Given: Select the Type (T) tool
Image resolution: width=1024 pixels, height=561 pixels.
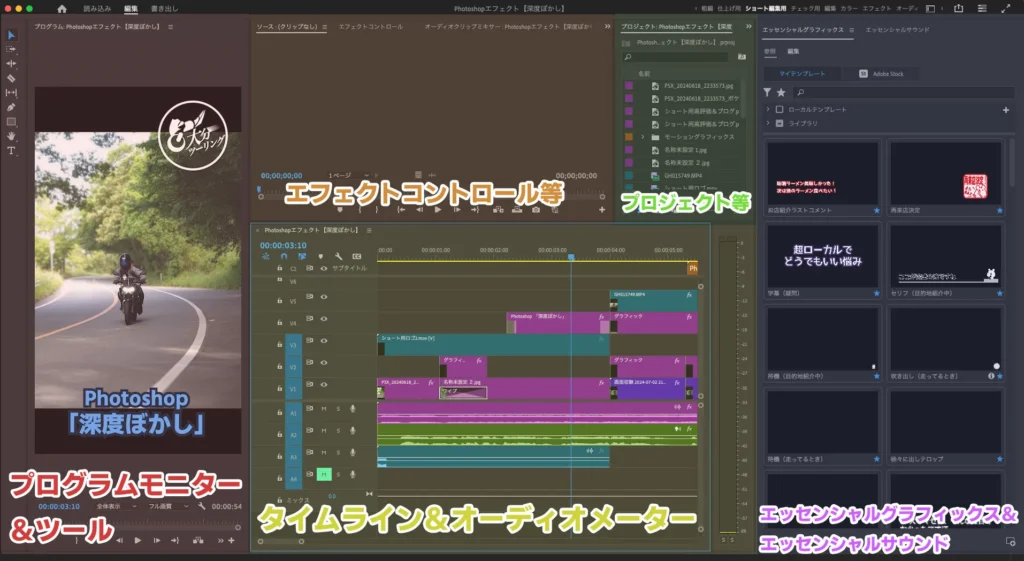Looking at the screenshot, I should 11,150.
